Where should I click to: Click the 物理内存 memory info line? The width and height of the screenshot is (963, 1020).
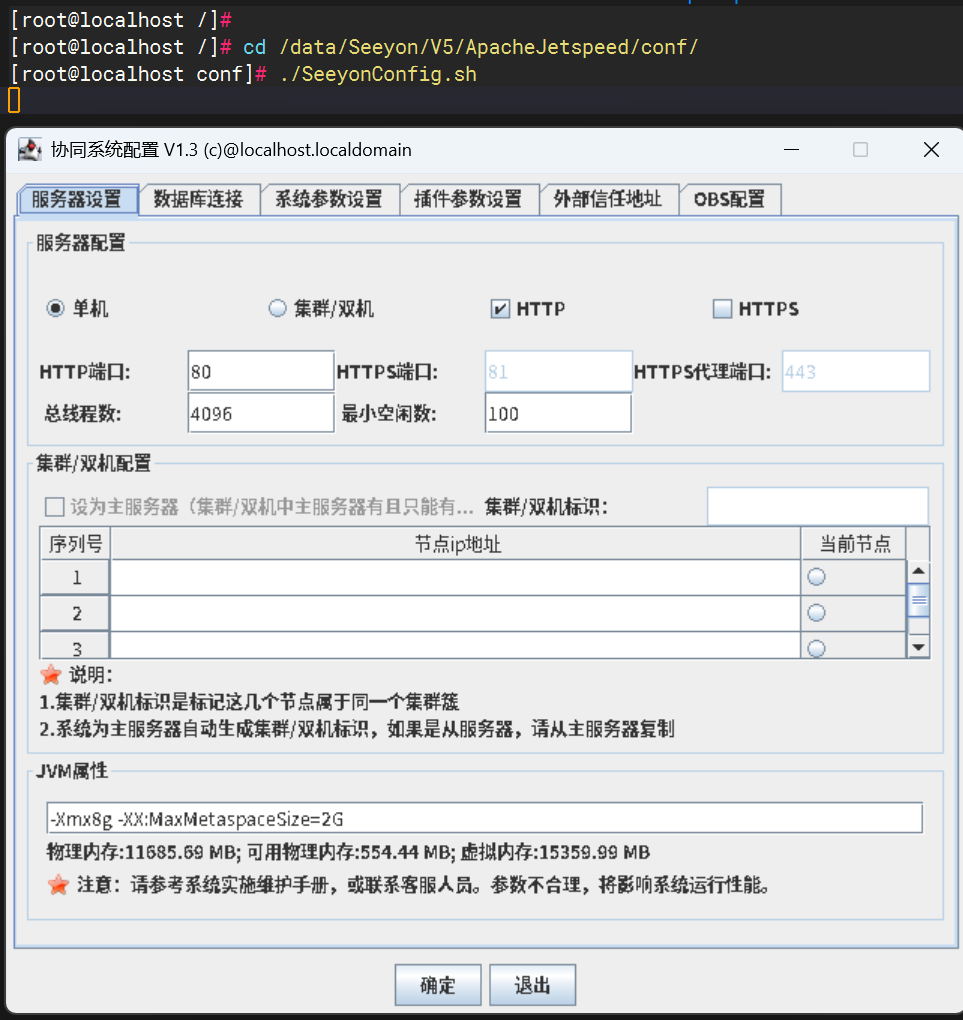(x=348, y=852)
